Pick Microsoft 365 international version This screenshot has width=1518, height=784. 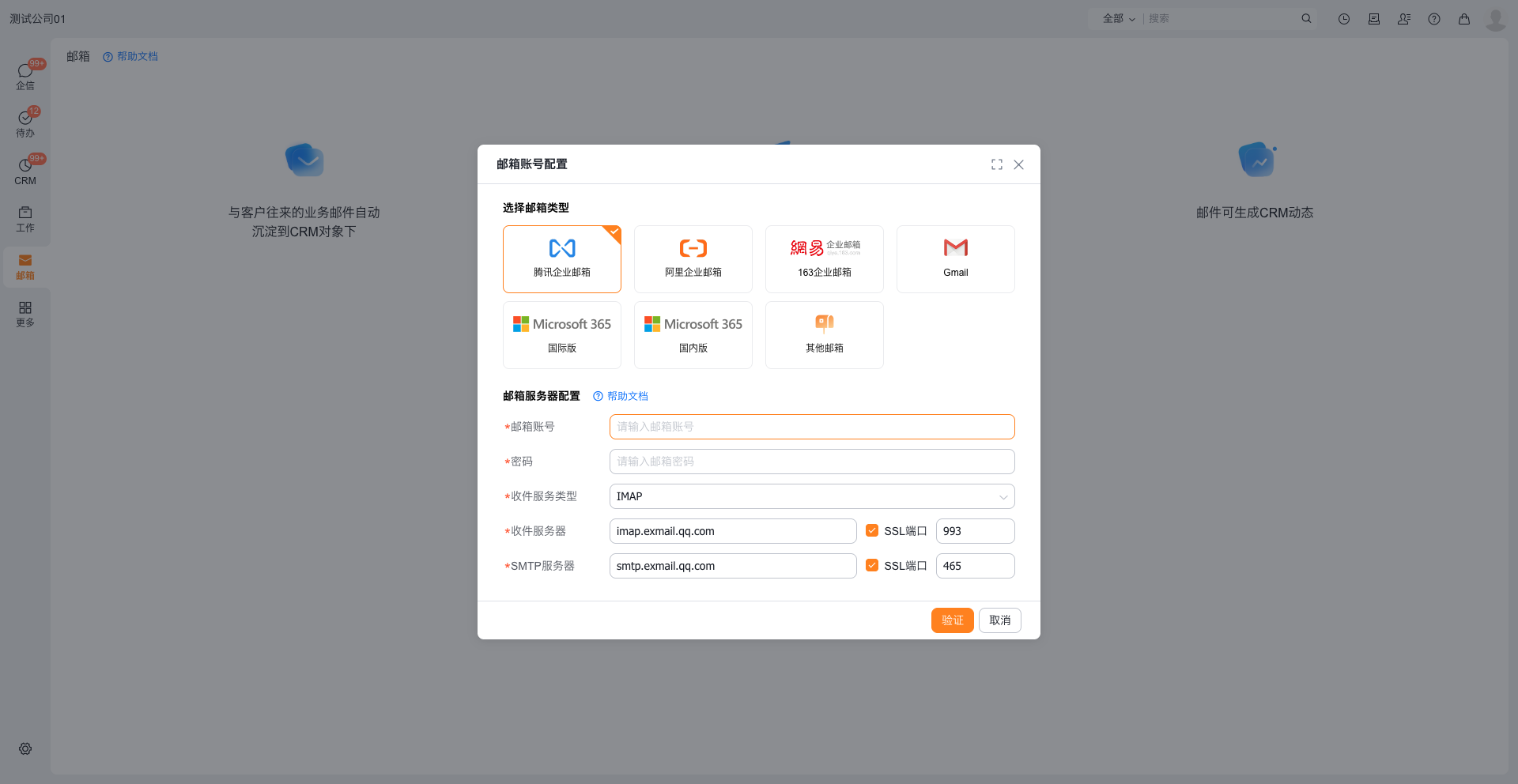click(x=561, y=335)
